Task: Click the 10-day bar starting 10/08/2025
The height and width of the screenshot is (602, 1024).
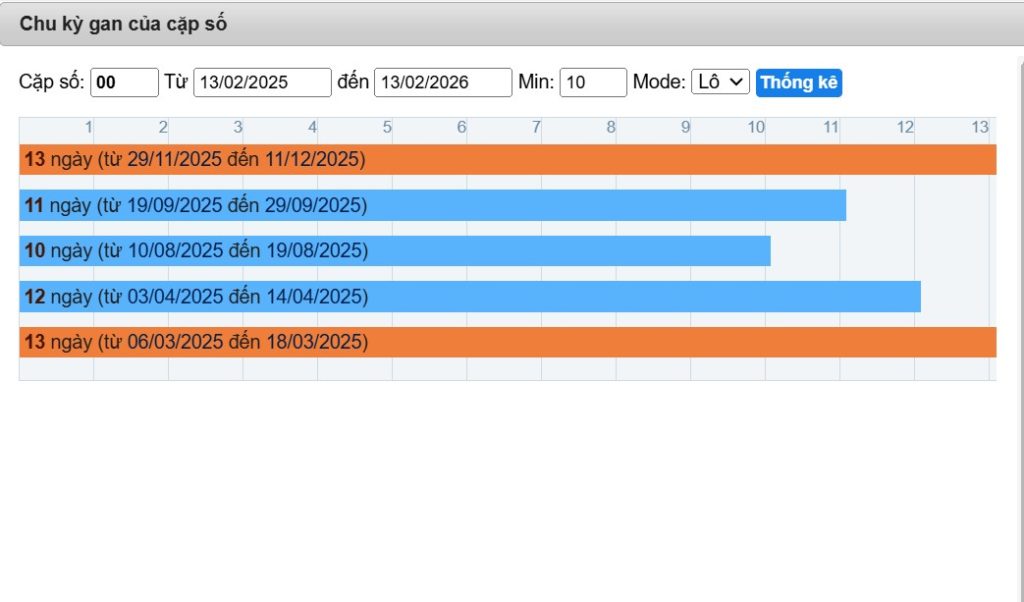Action: pos(394,250)
